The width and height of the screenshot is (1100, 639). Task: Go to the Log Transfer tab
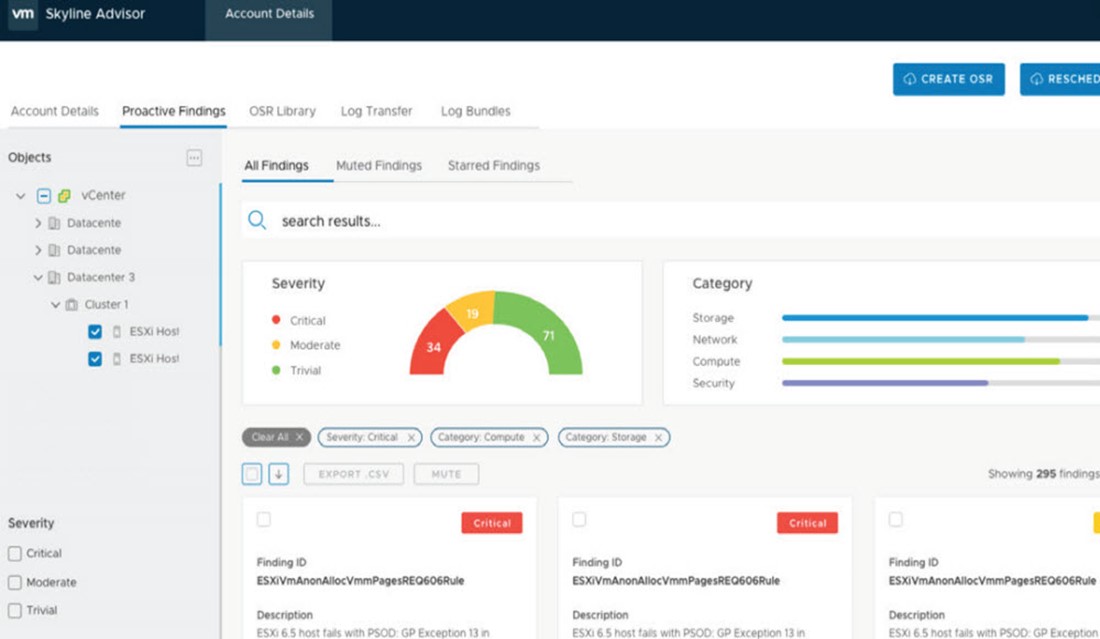coord(377,112)
